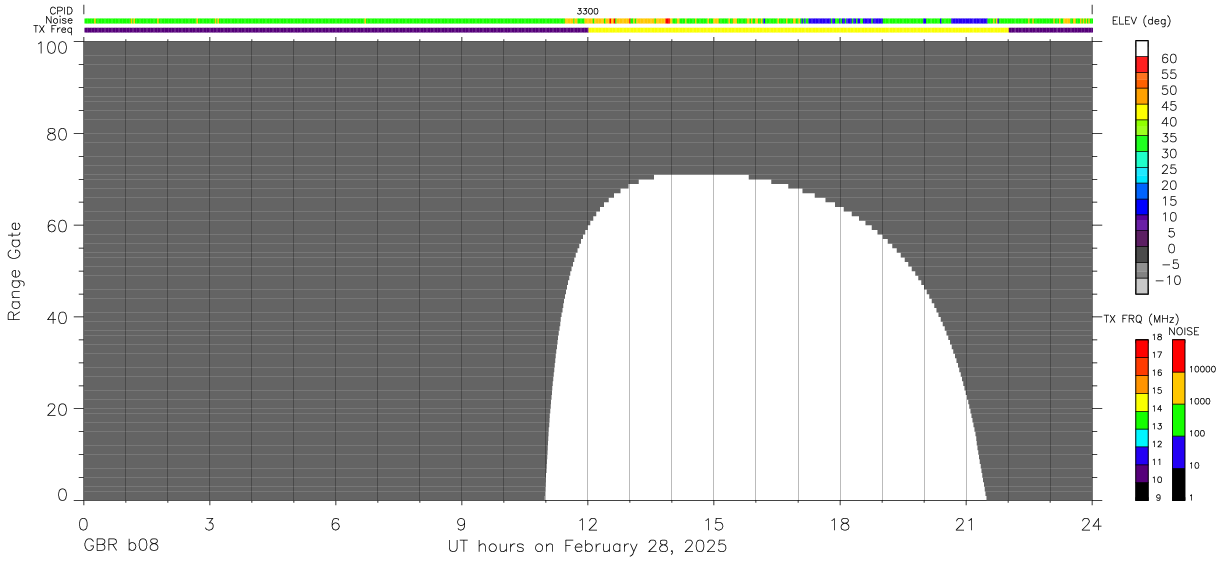Click the '60' label on ELEV colorbar
This screenshot has width=1228, height=567.
coord(1168,59)
